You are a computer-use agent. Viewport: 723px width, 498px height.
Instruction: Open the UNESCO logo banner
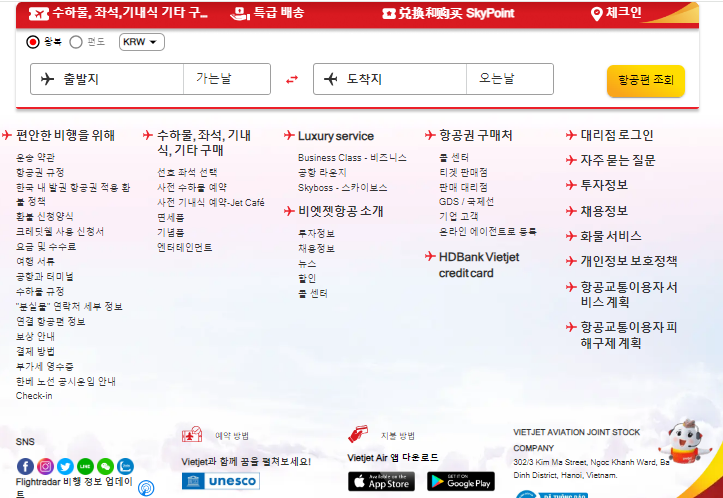point(221,481)
